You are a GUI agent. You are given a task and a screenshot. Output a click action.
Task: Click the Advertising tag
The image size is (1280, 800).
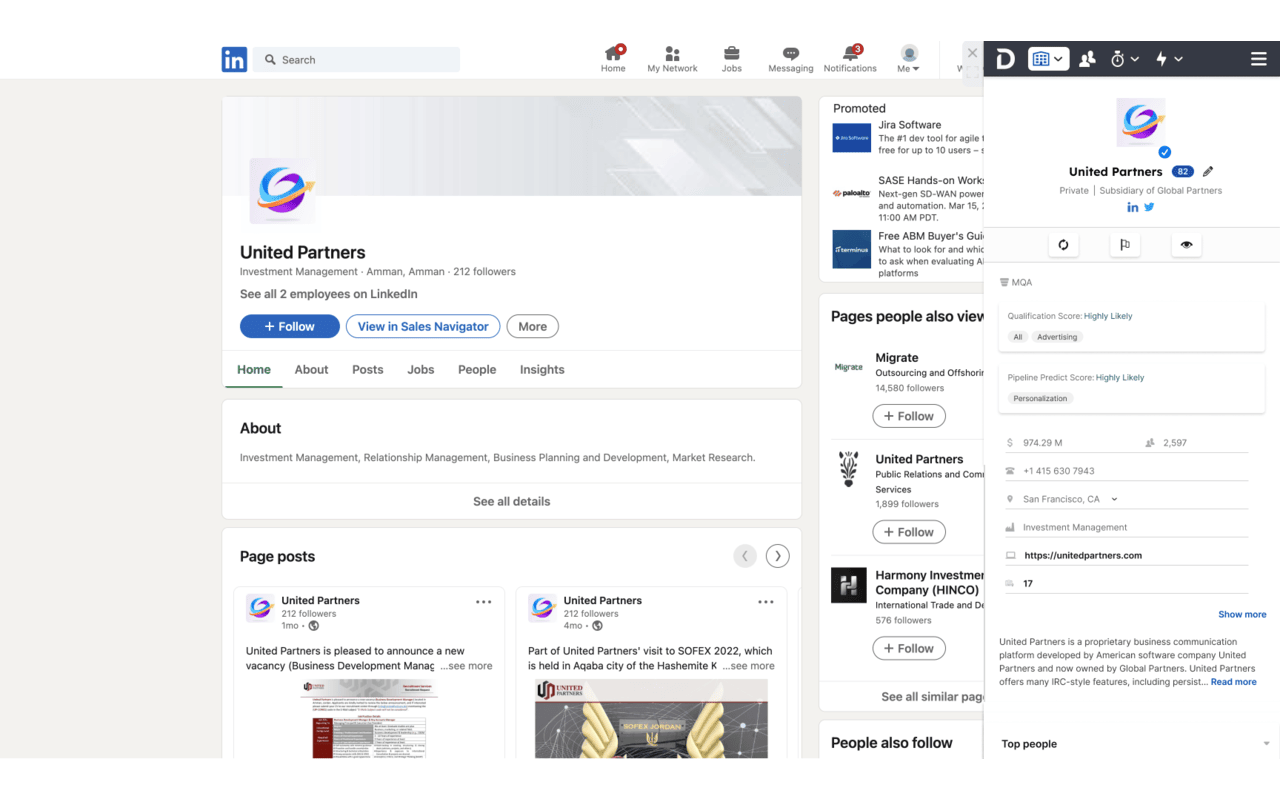coord(1057,337)
